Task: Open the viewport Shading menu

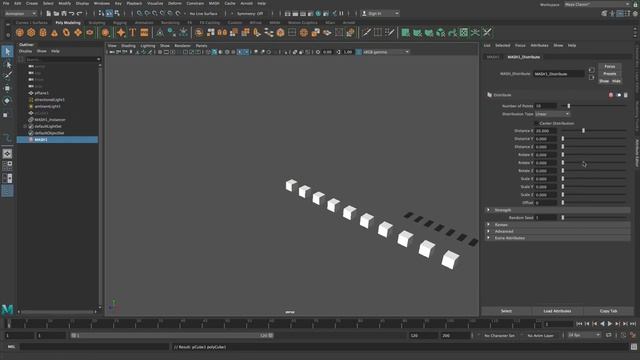Action: pyautogui.click(x=128, y=46)
